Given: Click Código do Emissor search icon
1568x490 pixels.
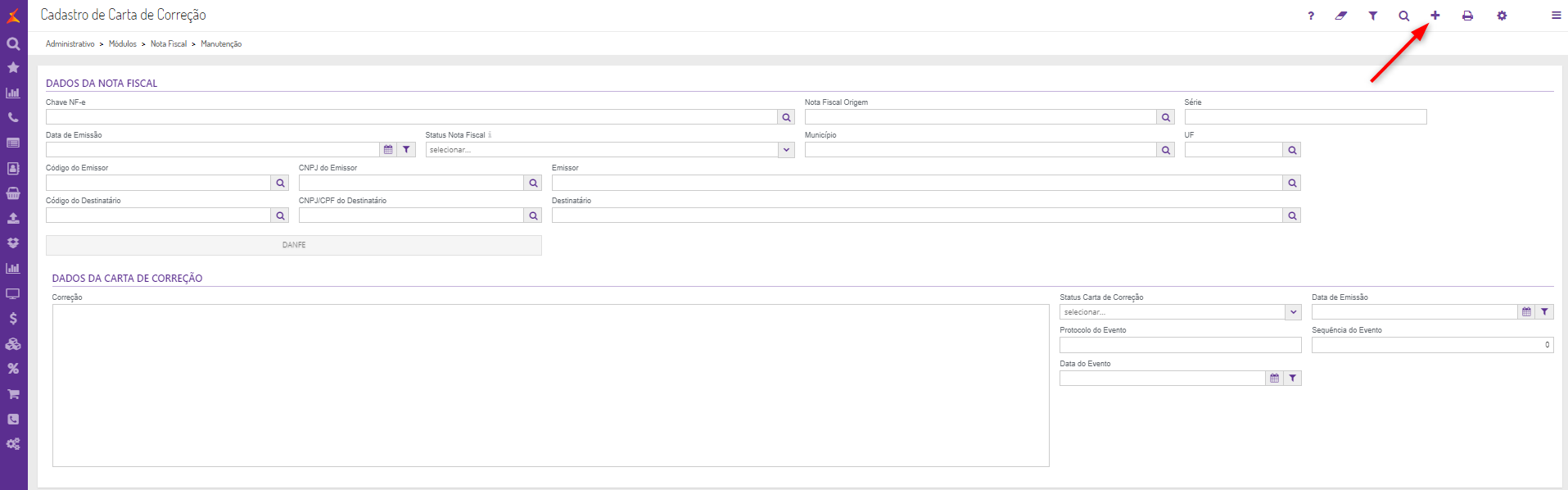Looking at the screenshot, I should point(280,183).
